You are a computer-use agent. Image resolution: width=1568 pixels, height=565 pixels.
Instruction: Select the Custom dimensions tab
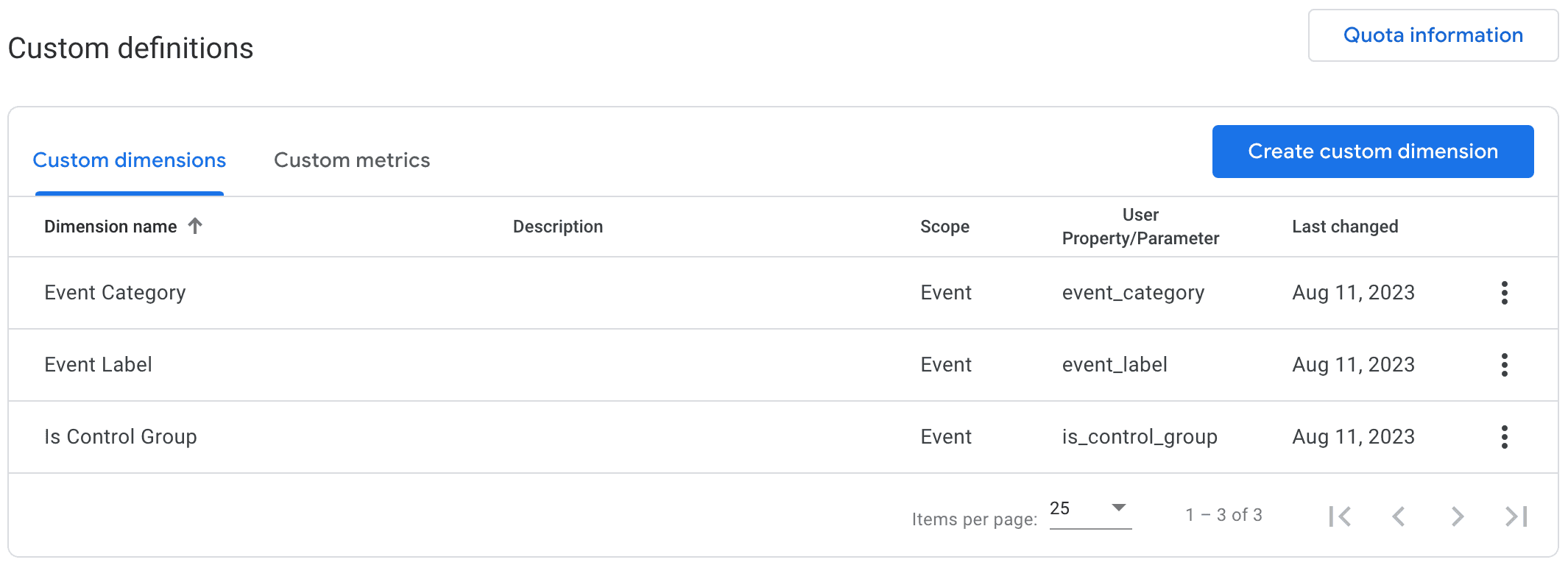coord(130,160)
